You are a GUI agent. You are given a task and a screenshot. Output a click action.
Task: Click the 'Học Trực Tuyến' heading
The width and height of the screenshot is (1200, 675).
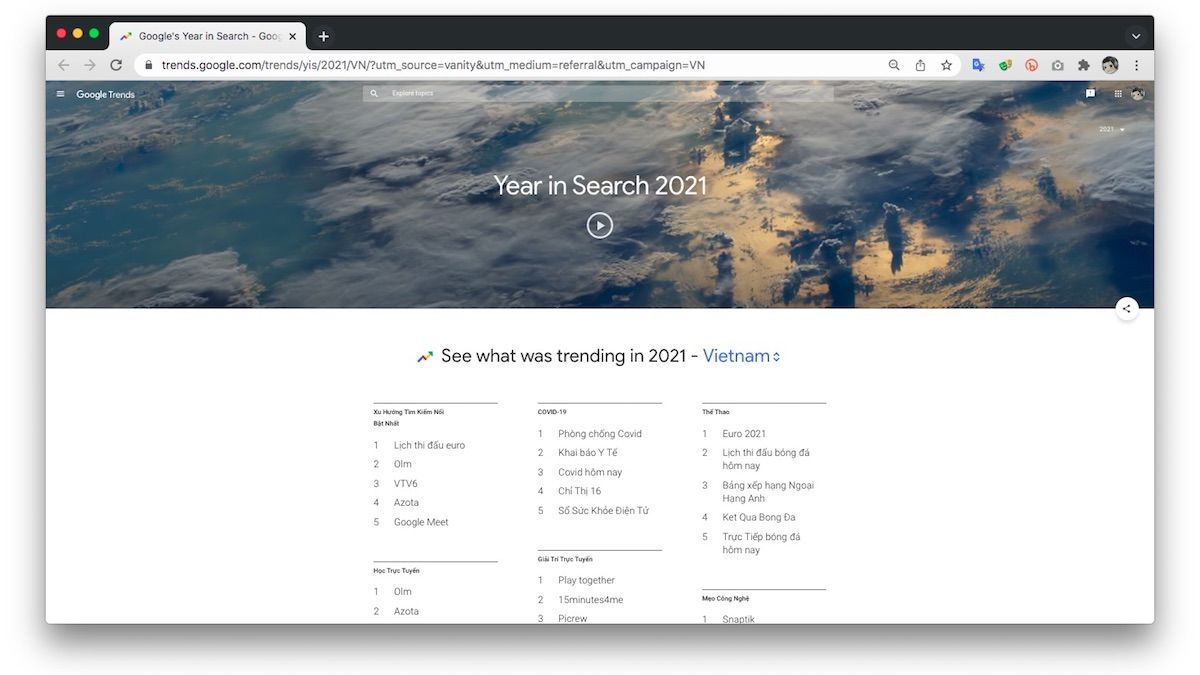pos(396,571)
